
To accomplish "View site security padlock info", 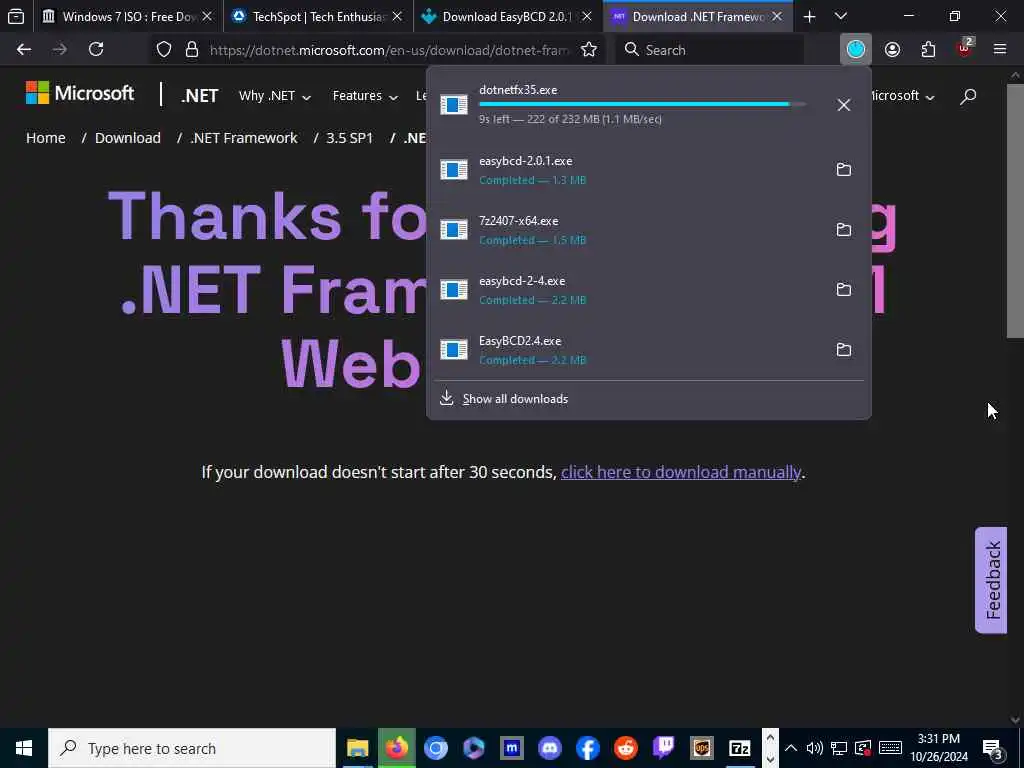I will click(x=191, y=50).
